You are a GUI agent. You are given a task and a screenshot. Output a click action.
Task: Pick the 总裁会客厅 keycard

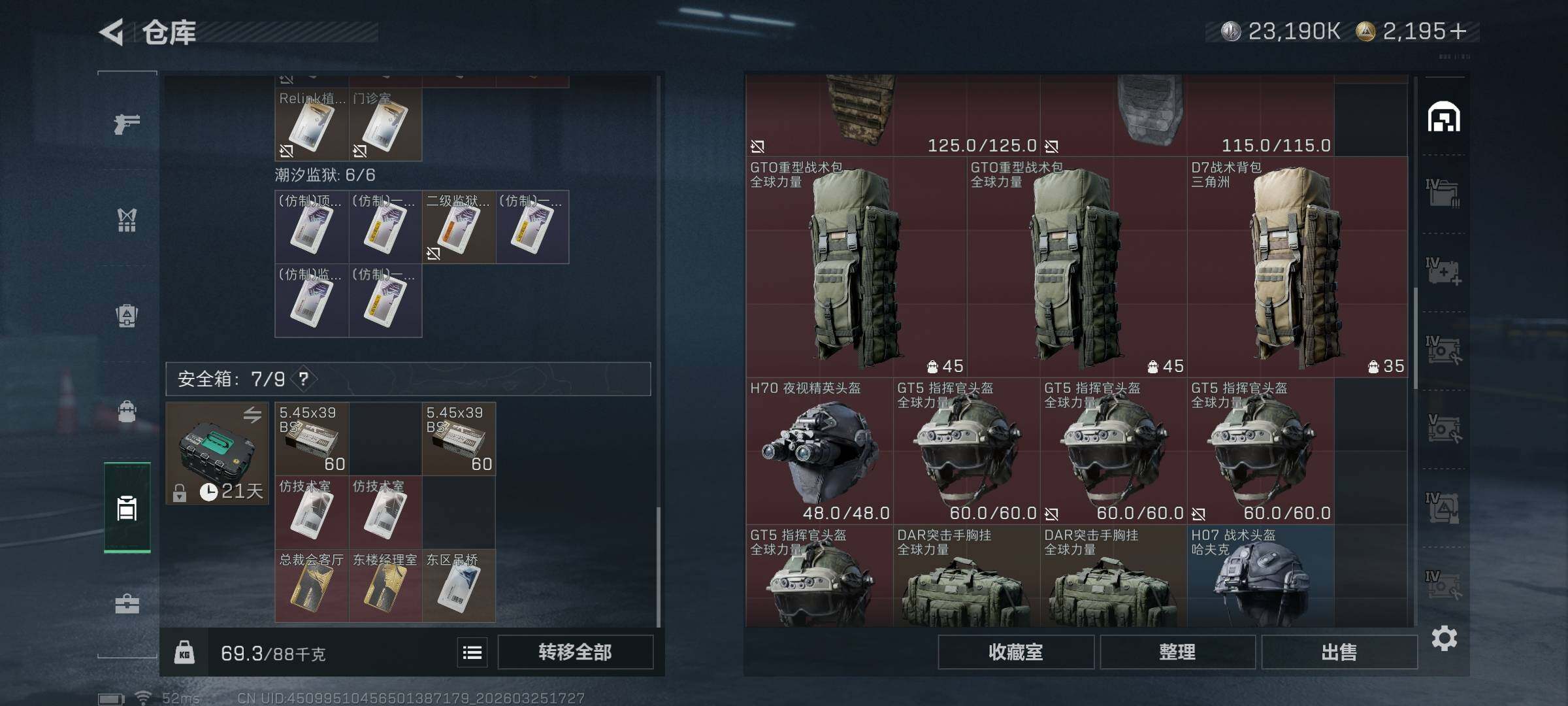pyautogui.click(x=312, y=586)
